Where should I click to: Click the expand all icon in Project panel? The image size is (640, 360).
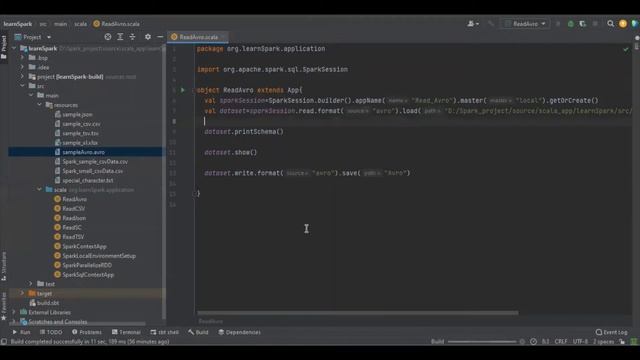tap(120, 37)
